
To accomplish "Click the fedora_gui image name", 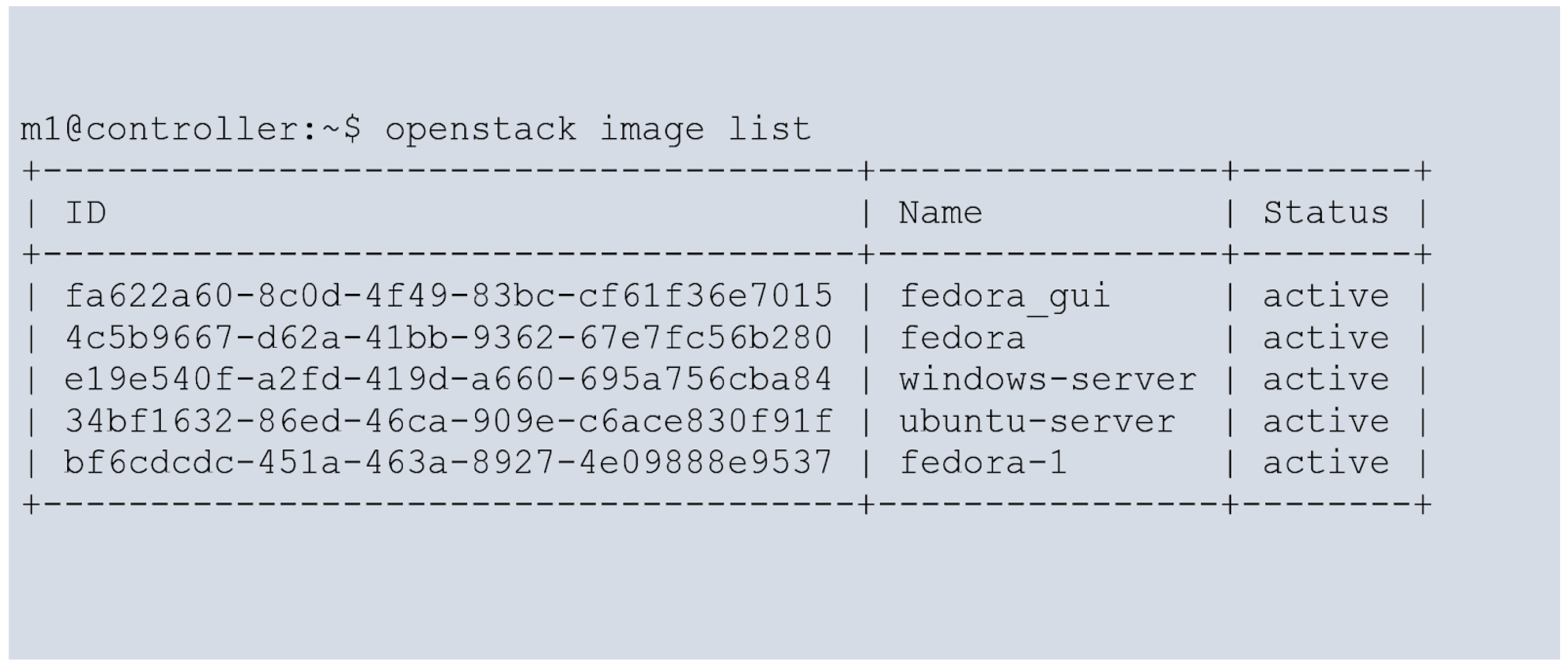I will point(1005,296).
